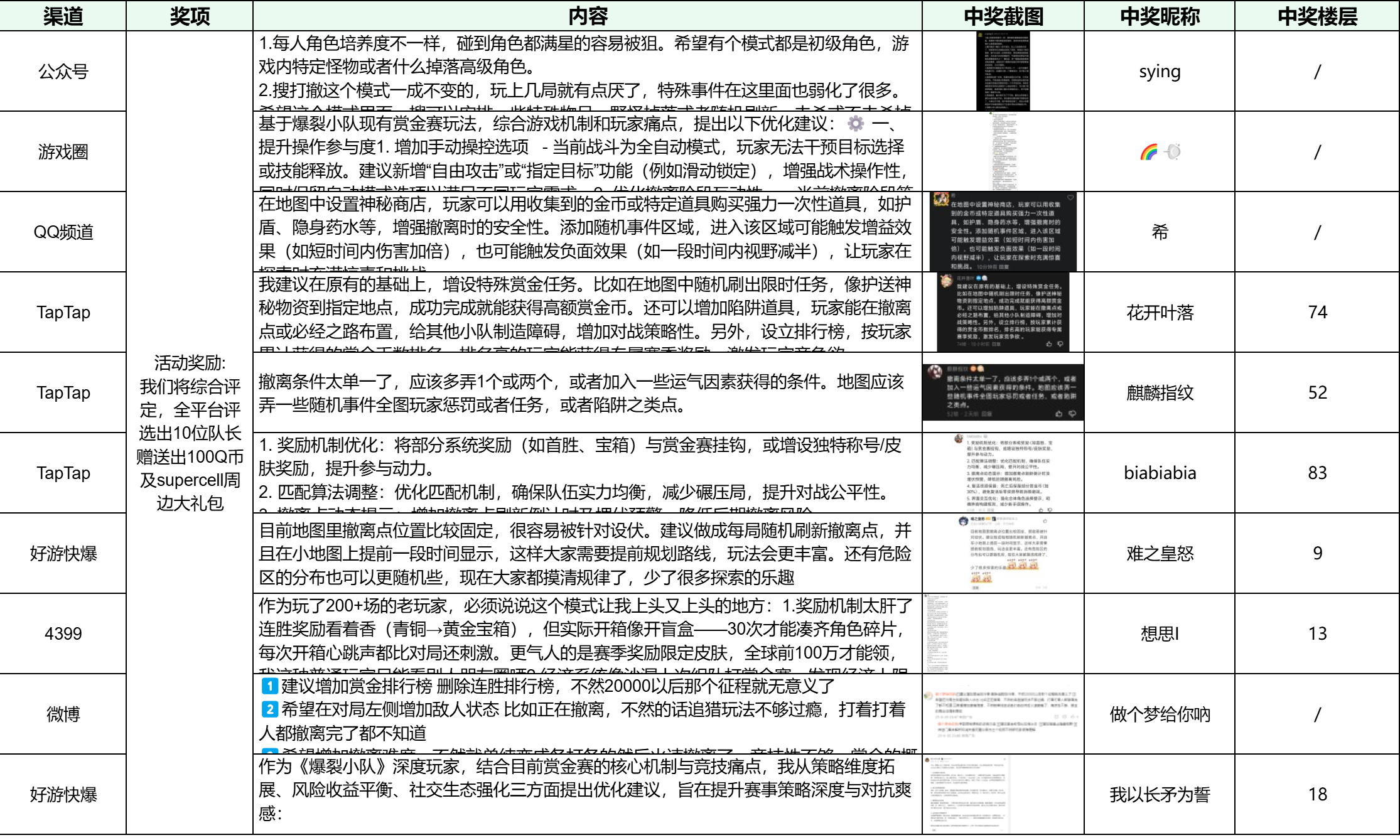This screenshot has width=1400, height=840.
Task: Click the rainbow emoji in nickname column
Action: 1149,152
